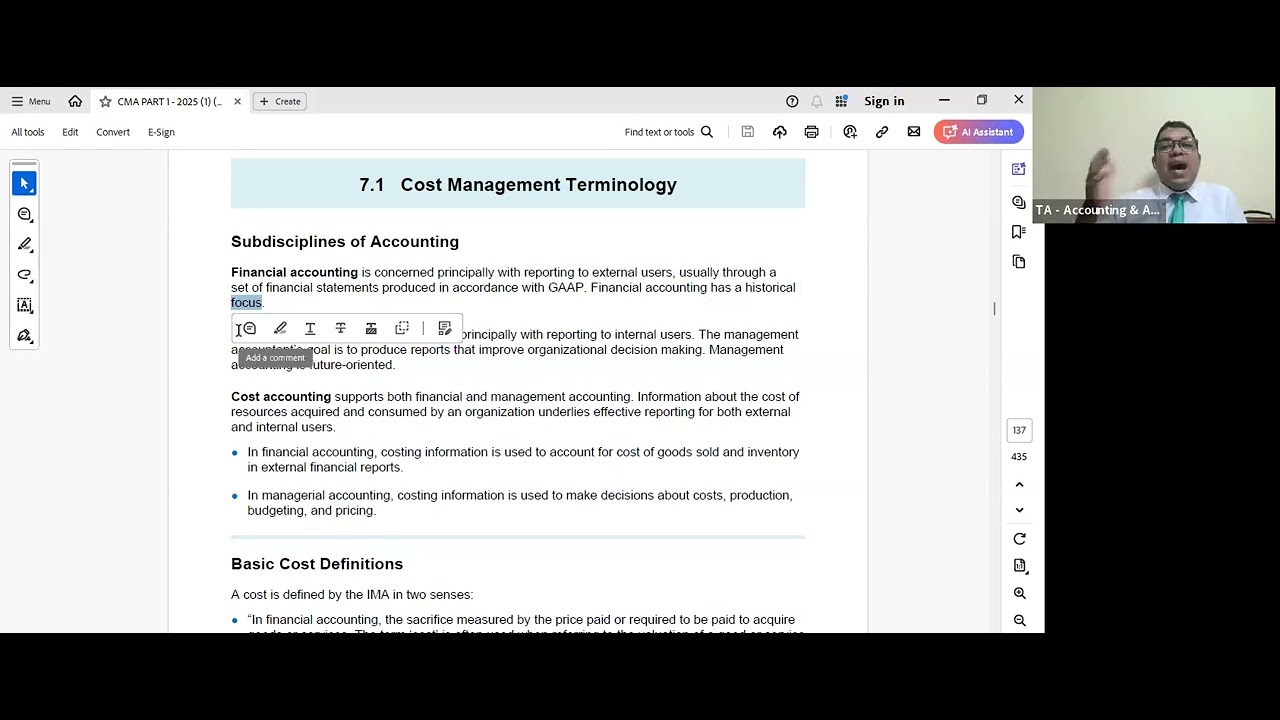The width and height of the screenshot is (1280, 720).
Task: Open the E-Sign menu item
Action: (x=161, y=132)
